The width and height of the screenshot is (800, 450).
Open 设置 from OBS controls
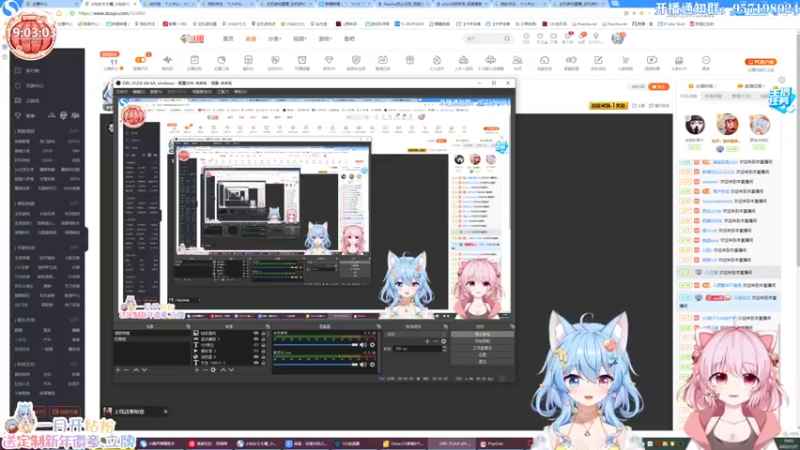pos(482,355)
